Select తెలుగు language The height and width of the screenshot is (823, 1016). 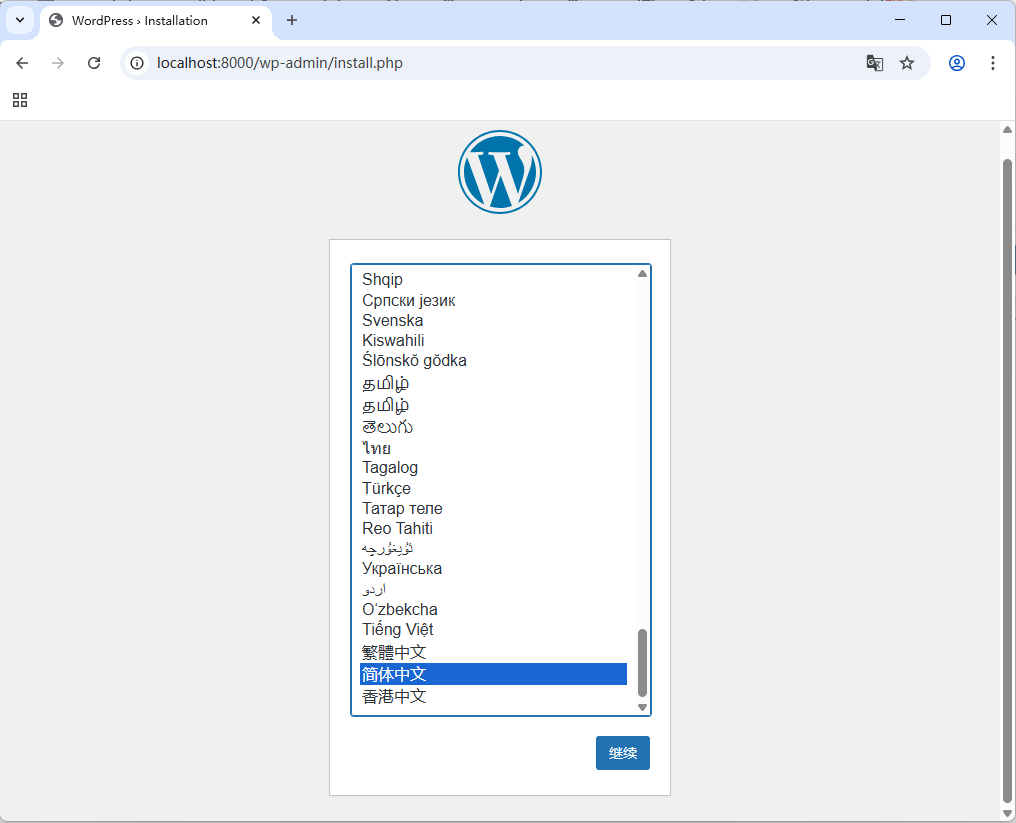[493, 427]
